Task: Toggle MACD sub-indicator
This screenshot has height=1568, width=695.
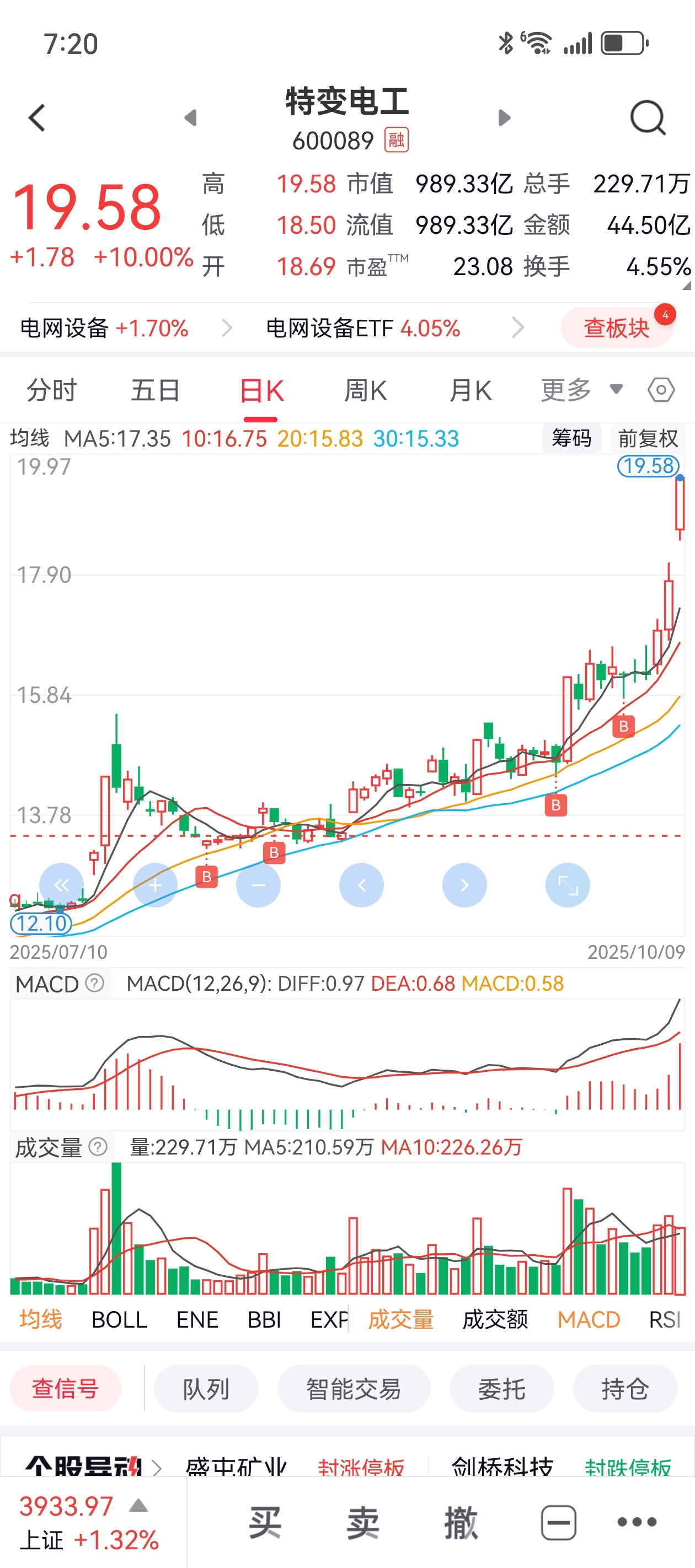Action: point(589,1320)
